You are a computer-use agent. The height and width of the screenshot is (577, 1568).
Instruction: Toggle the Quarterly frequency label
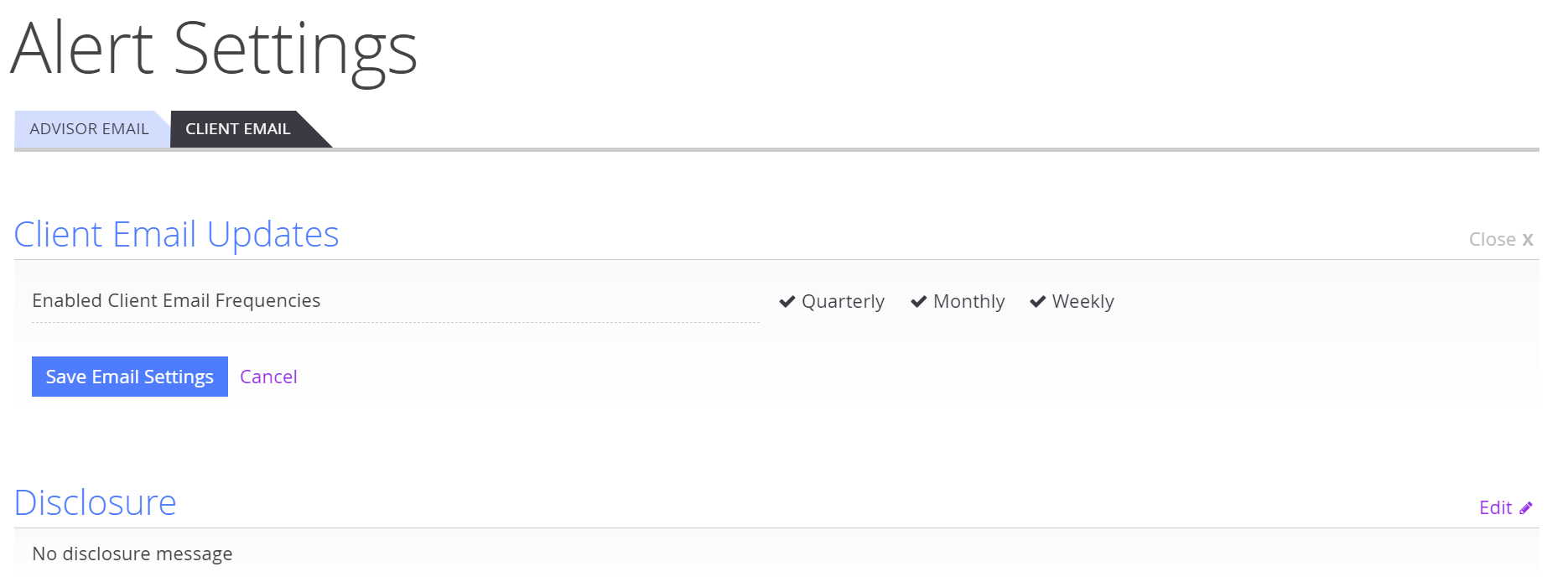(843, 302)
